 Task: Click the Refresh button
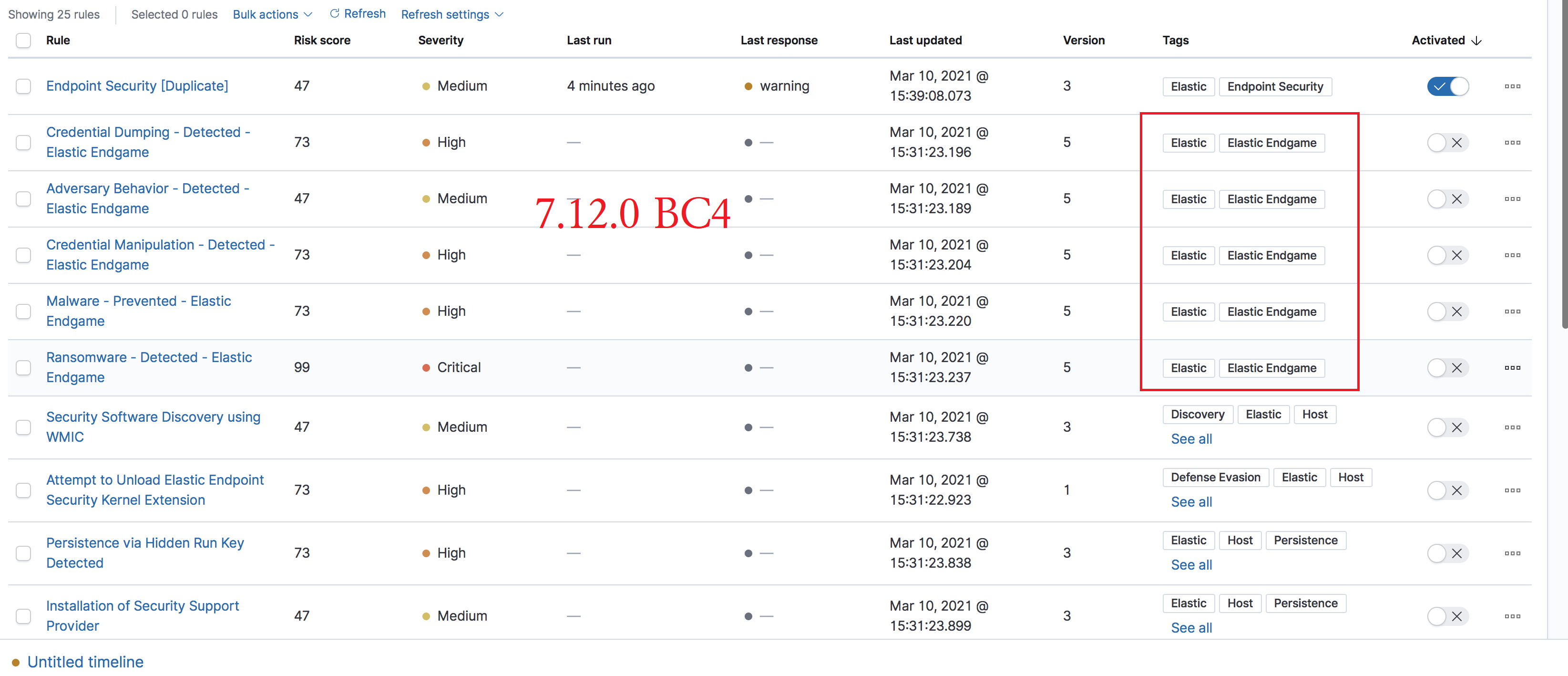[x=357, y=13]
